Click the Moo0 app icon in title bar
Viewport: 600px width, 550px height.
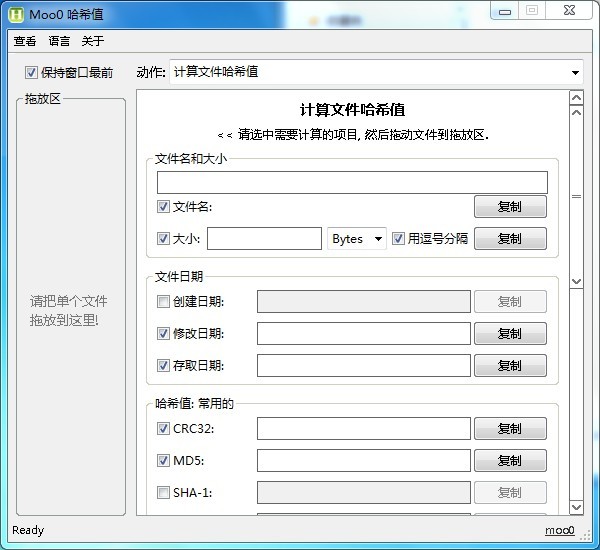tap(17, 14)
